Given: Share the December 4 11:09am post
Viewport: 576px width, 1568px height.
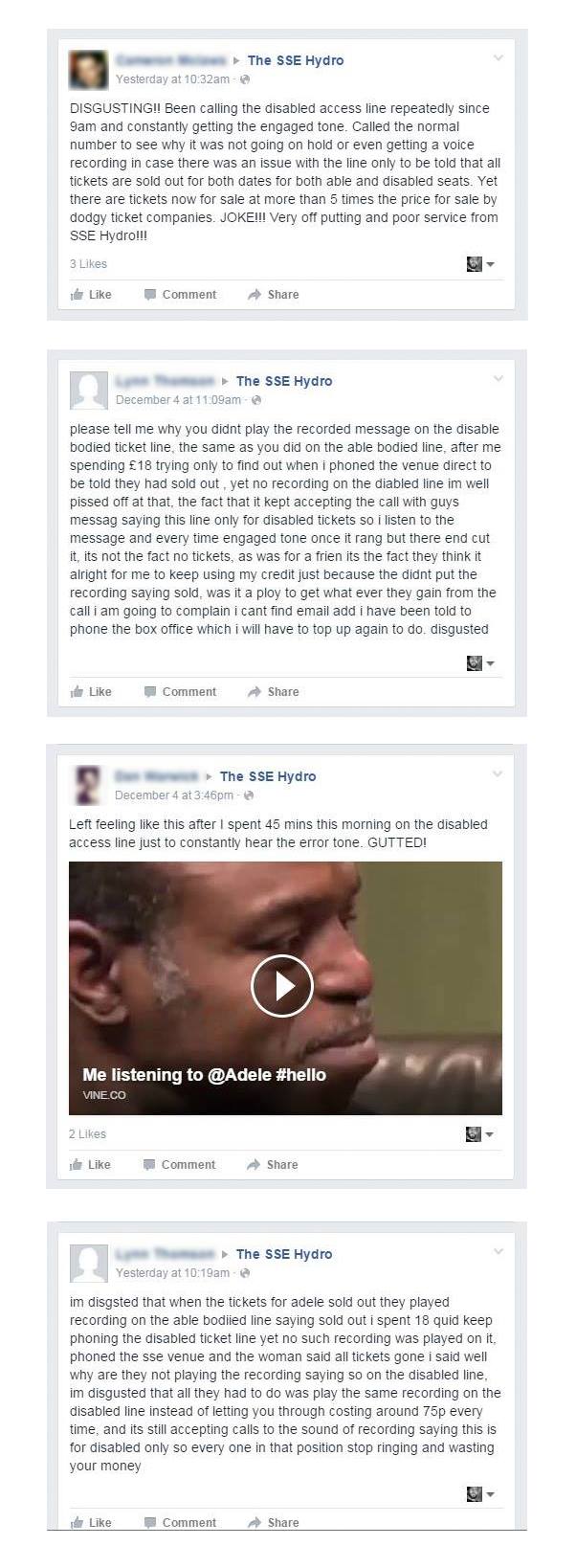Looking at the screenshot, I should coord(274,692).
